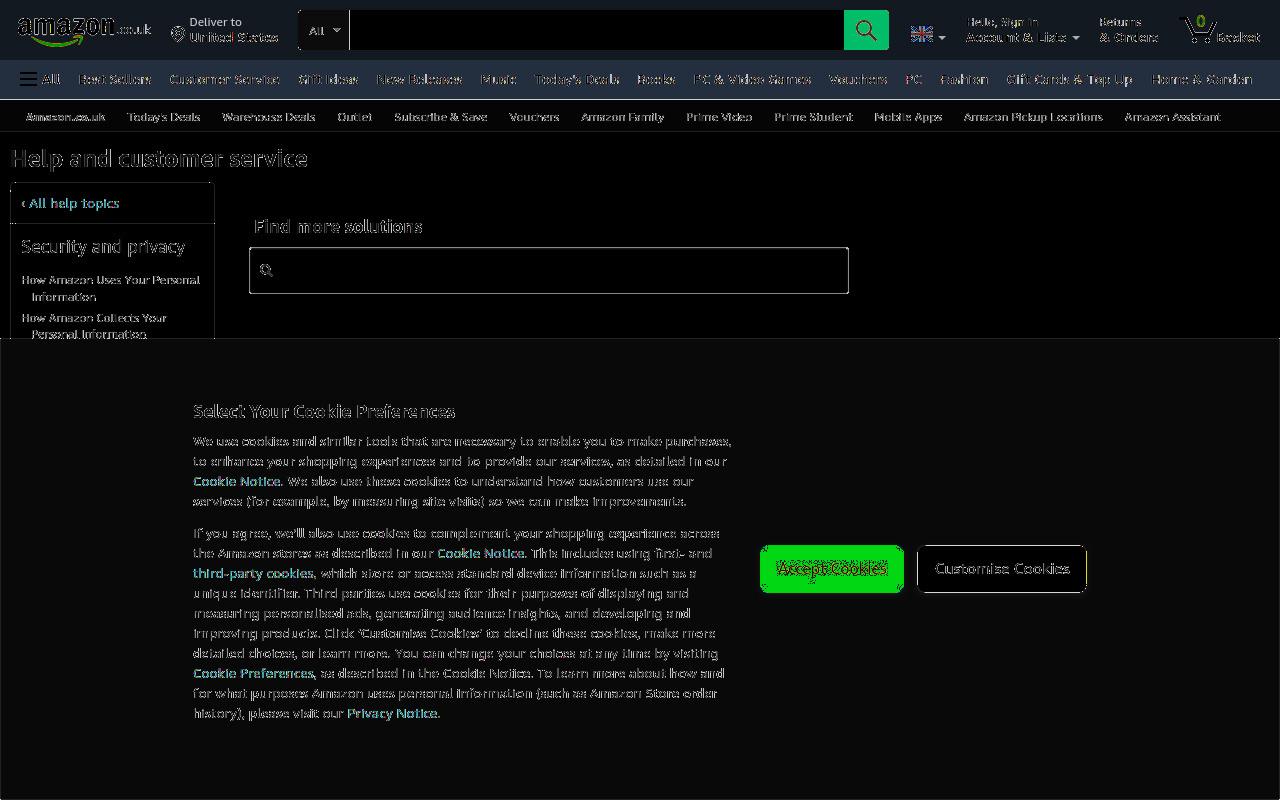1280x800 pixels.
Task: Expand the All search category dropdown
Action: pos(324,30)
